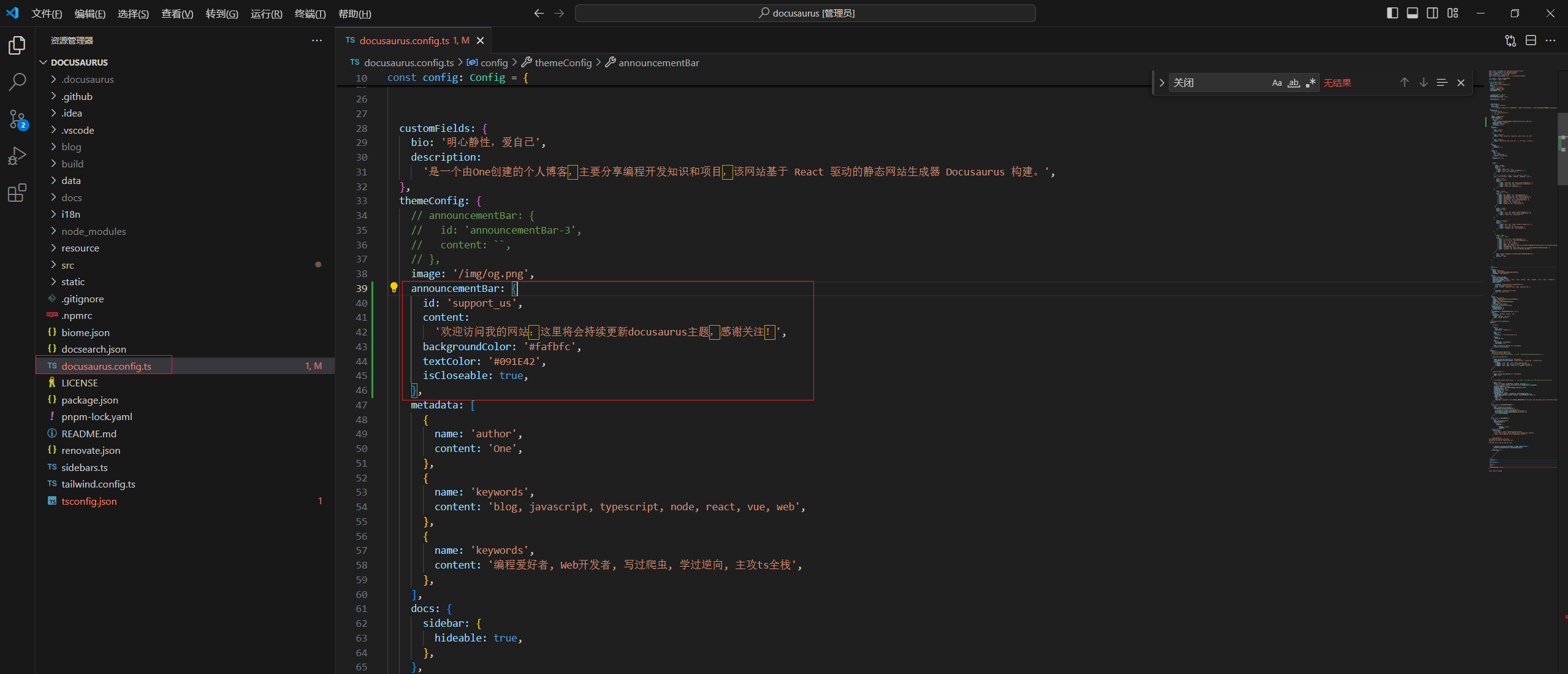Close the find widget
Viewport: 1568px width, 674px height.
point(1461,83)
